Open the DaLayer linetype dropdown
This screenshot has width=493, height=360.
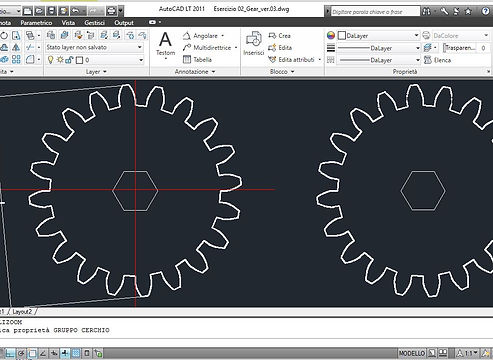[378, 60]
